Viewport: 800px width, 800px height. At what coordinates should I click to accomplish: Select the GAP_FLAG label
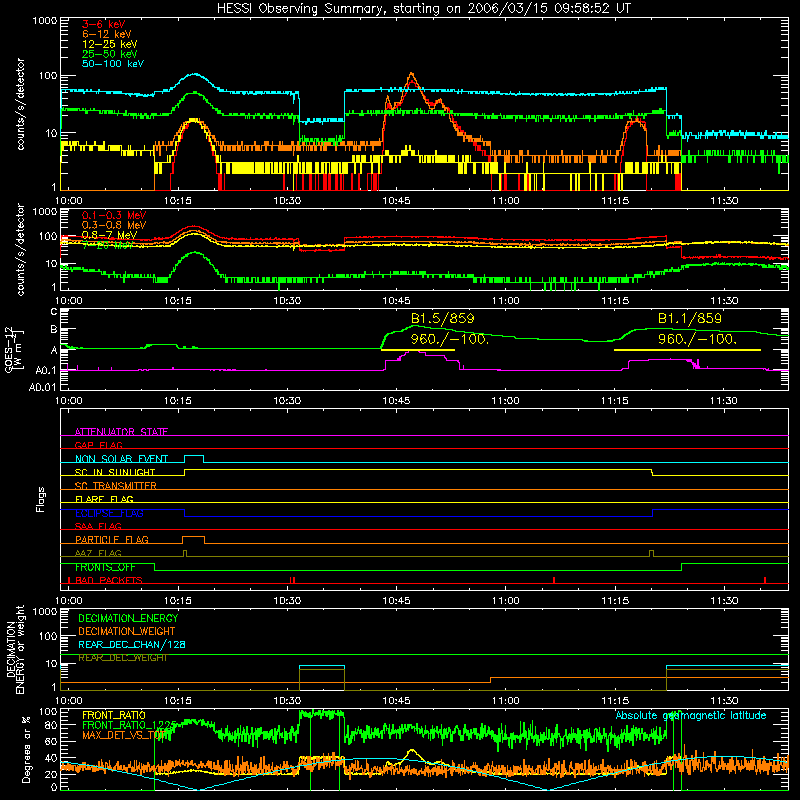(98, 445)
